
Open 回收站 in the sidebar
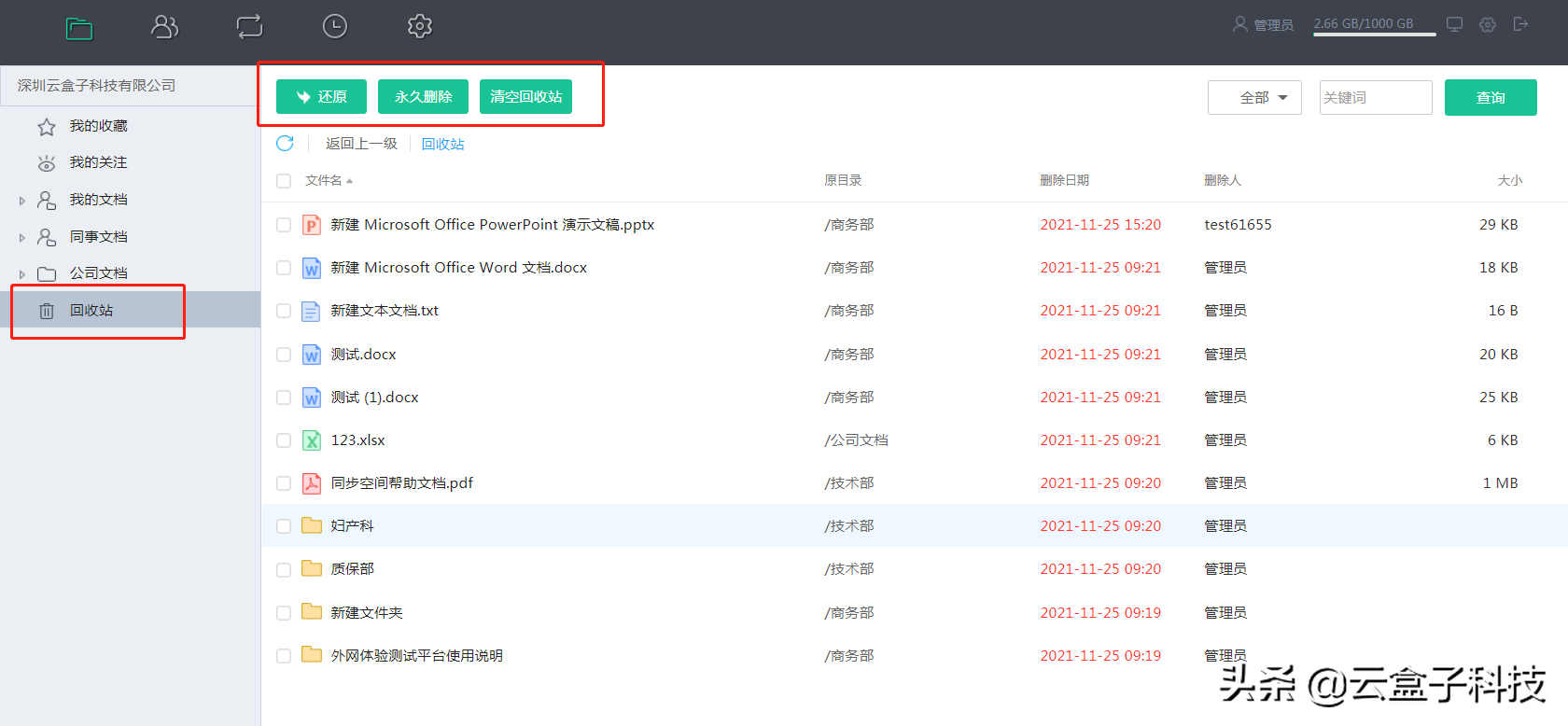tap(91, 311)
